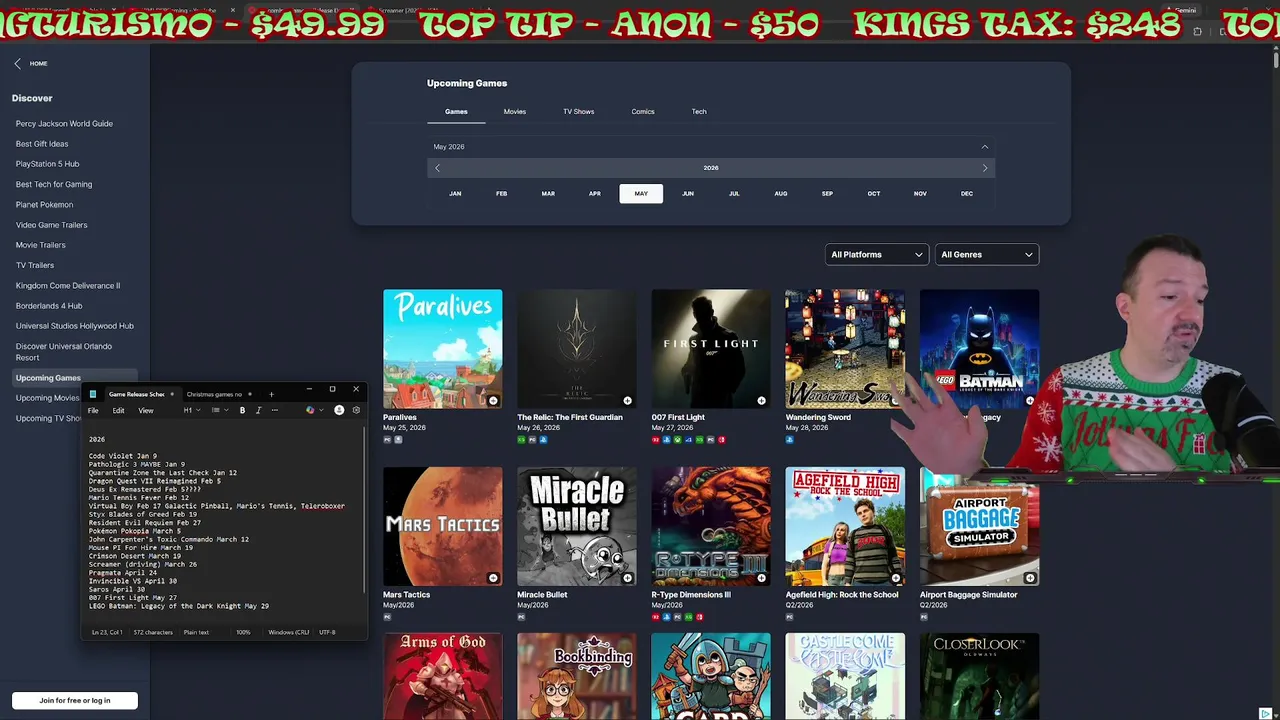1280x720 pixels.
Task: Toggle Bold formatting in Notepad
Action: pyautogui.click(x=242, y=410)
